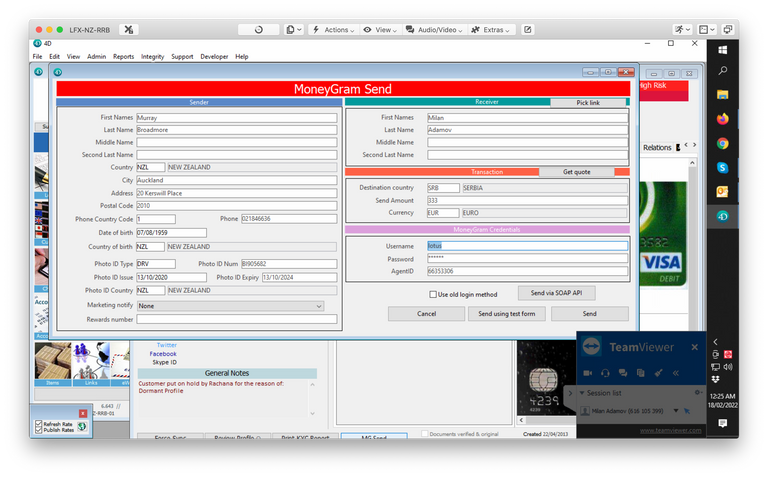Click the Send button
Viewport: 768px width, 477px height.
pyautogui.click(x=590, y=313)
